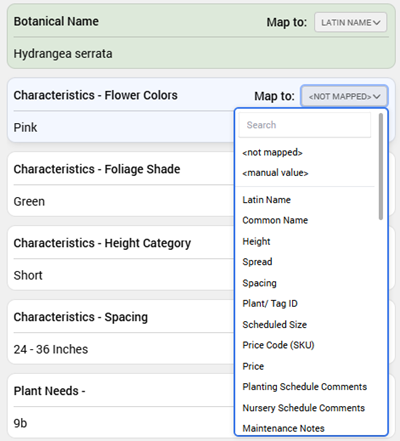The height and width of the screenshot is (441, 400).
Task: Focus the Search field in dropdown list
Action: click(305, 125)
